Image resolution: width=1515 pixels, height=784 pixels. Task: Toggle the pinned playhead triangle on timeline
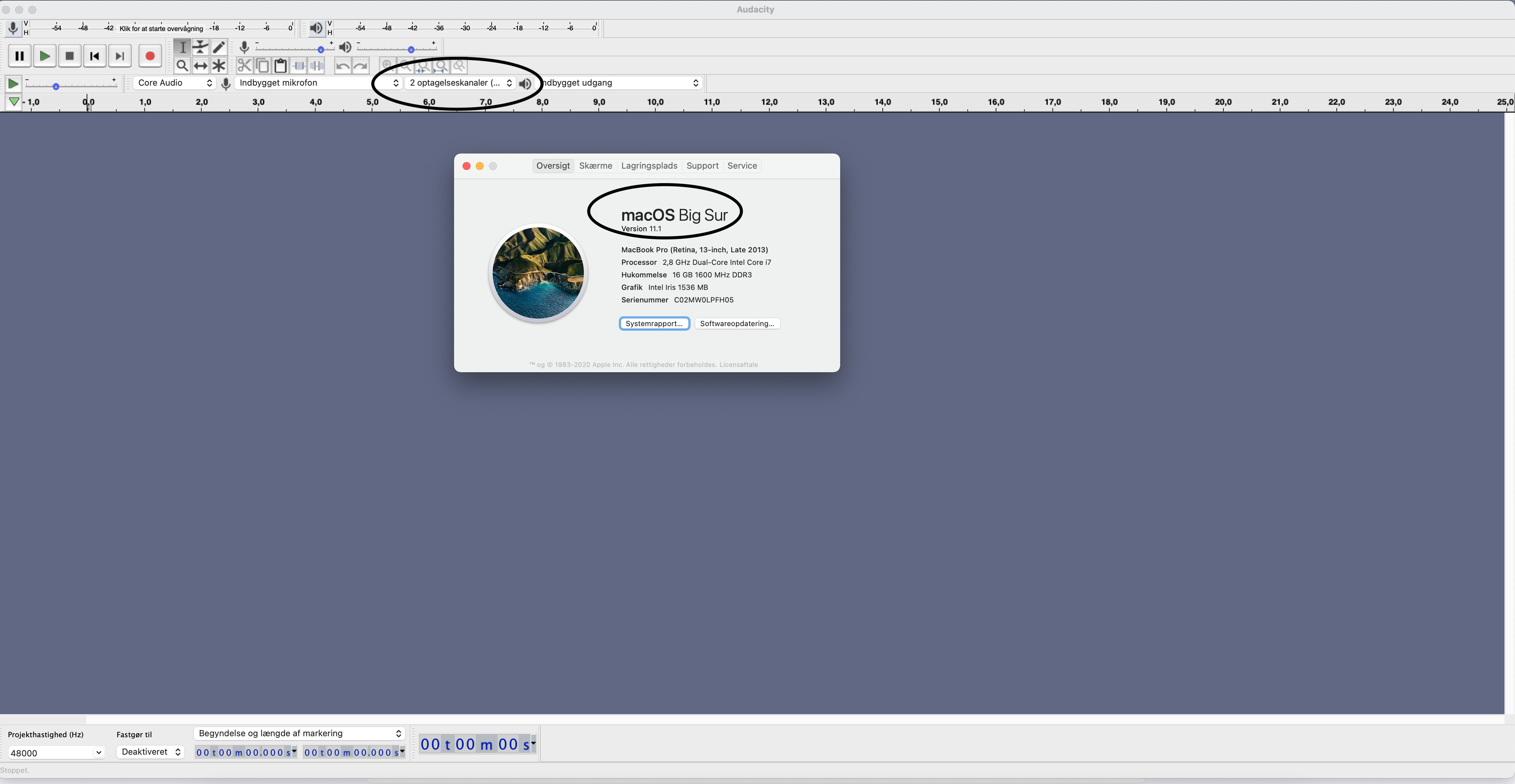point(14,102)
